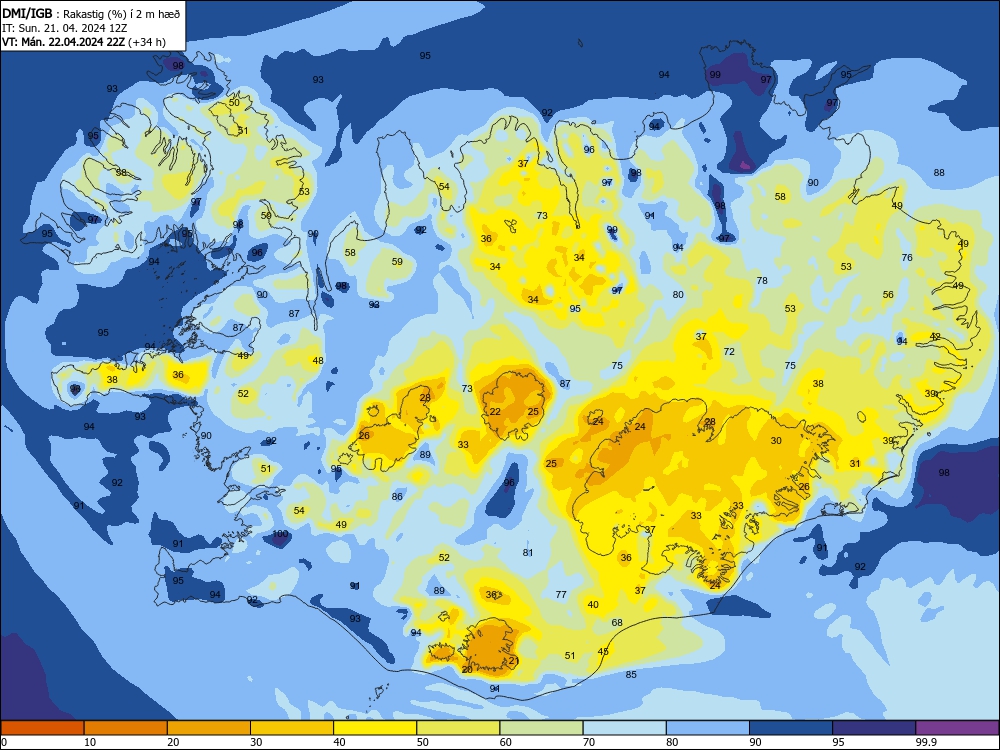The image size is (1000, 750).
Task: Click the 0–10 dark orange legend swatch
Action: point(42,728)
